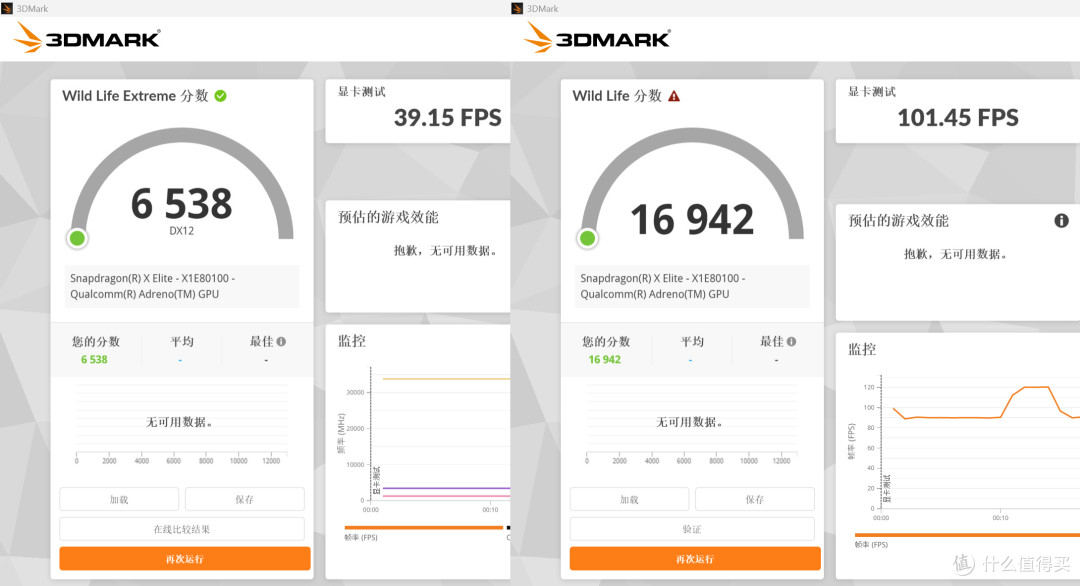The width and height of the screenshot is (1080, 586).
Task: Click the left 监控 monitoring heading
Action: (x=352, y=341)
